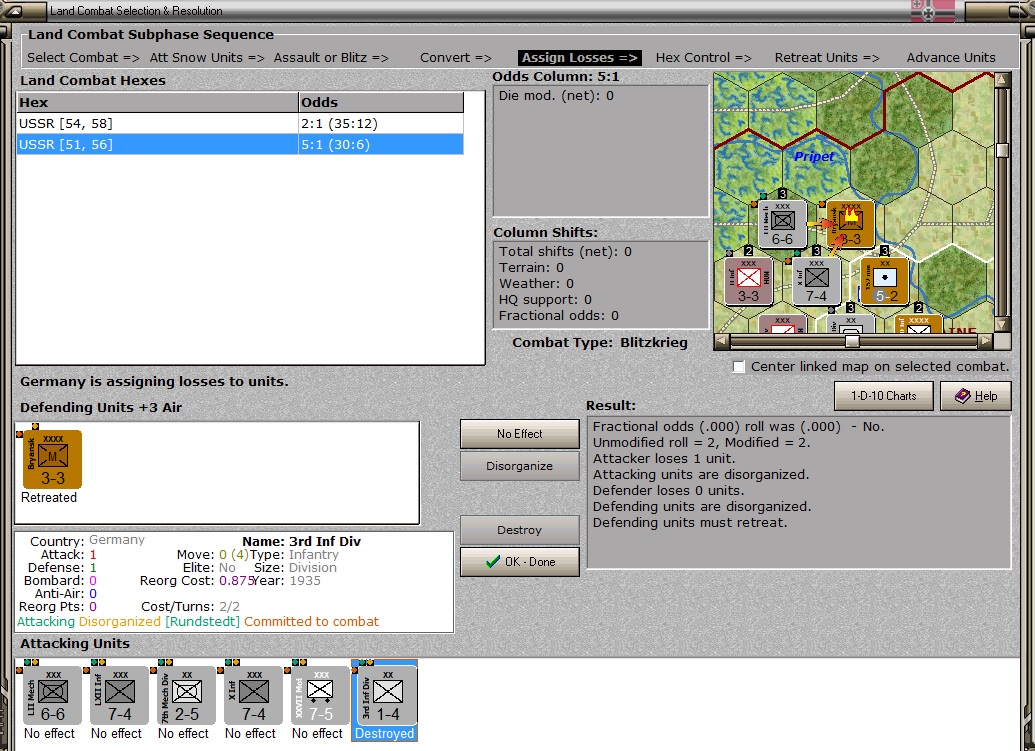Click the Assign Losses subphase label
This screenshot has width=1035, height=751.
point(580,57)
